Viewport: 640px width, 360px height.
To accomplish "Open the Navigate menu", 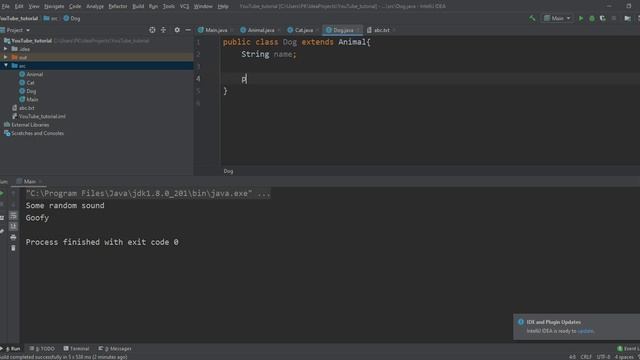I will (x=54, y=6).
